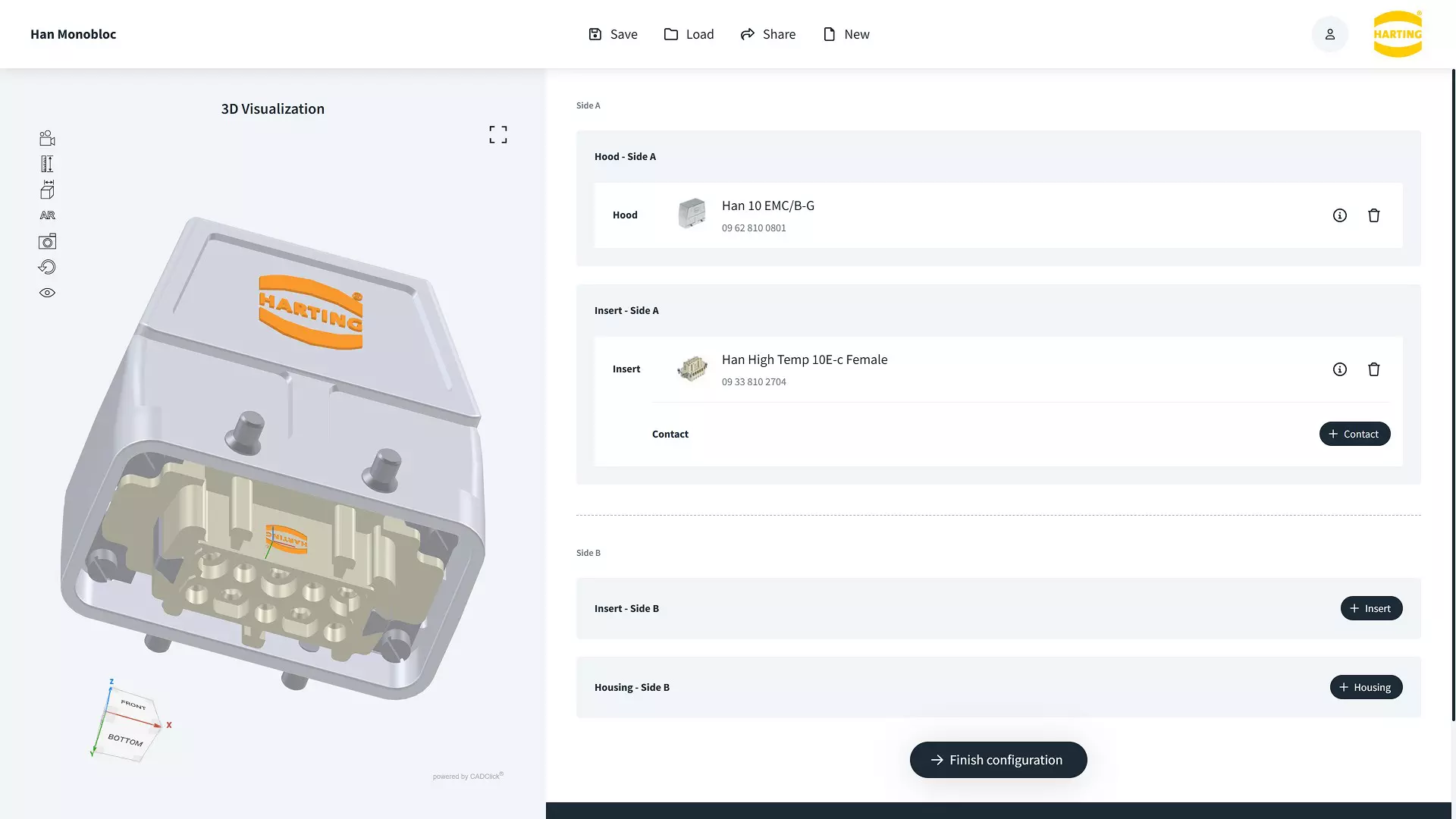Select the hood part number 09 62 810 0801
This screenshot has width=1456, height=819.
pos(754,228)
